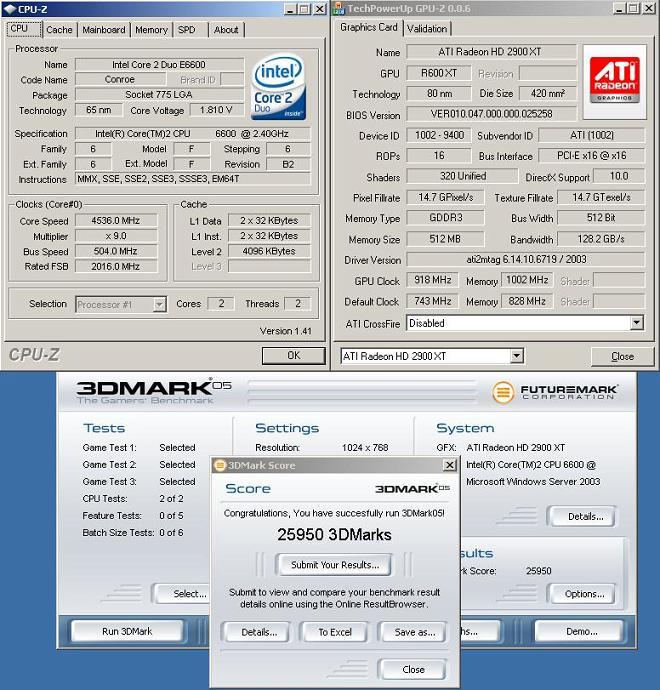Launch the Demo button in 3DMark05
Image resolution: width=660 pixels, height=690 pixels.
click(x=581, y=631)
